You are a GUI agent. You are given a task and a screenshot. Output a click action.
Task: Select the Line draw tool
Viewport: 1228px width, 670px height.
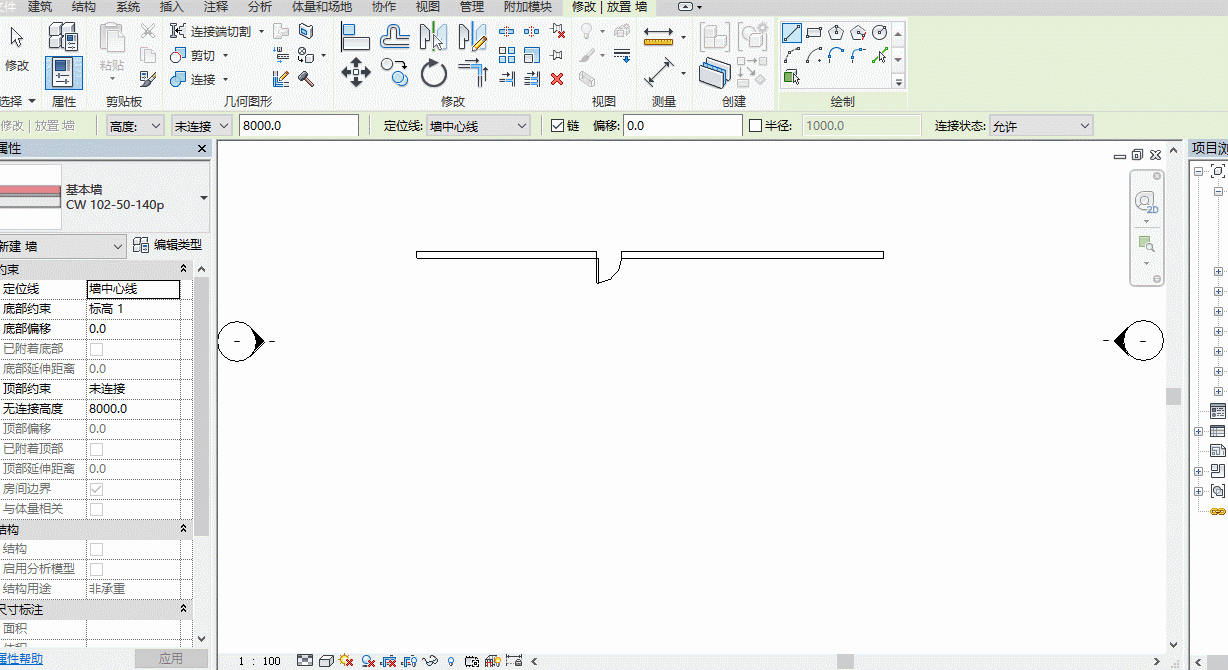click(792, 32)
